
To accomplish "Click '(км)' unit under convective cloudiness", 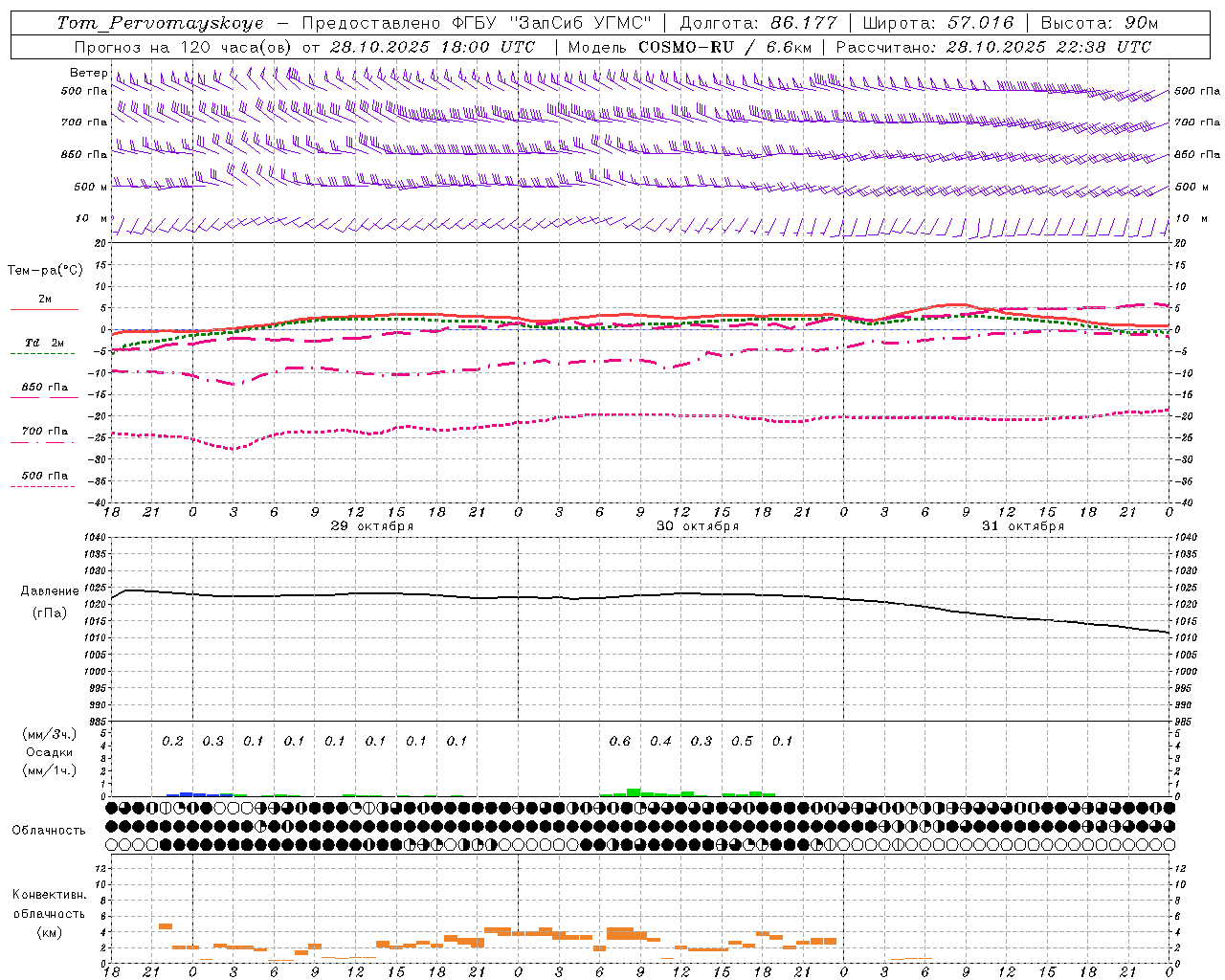I will (x=50, y=932).
